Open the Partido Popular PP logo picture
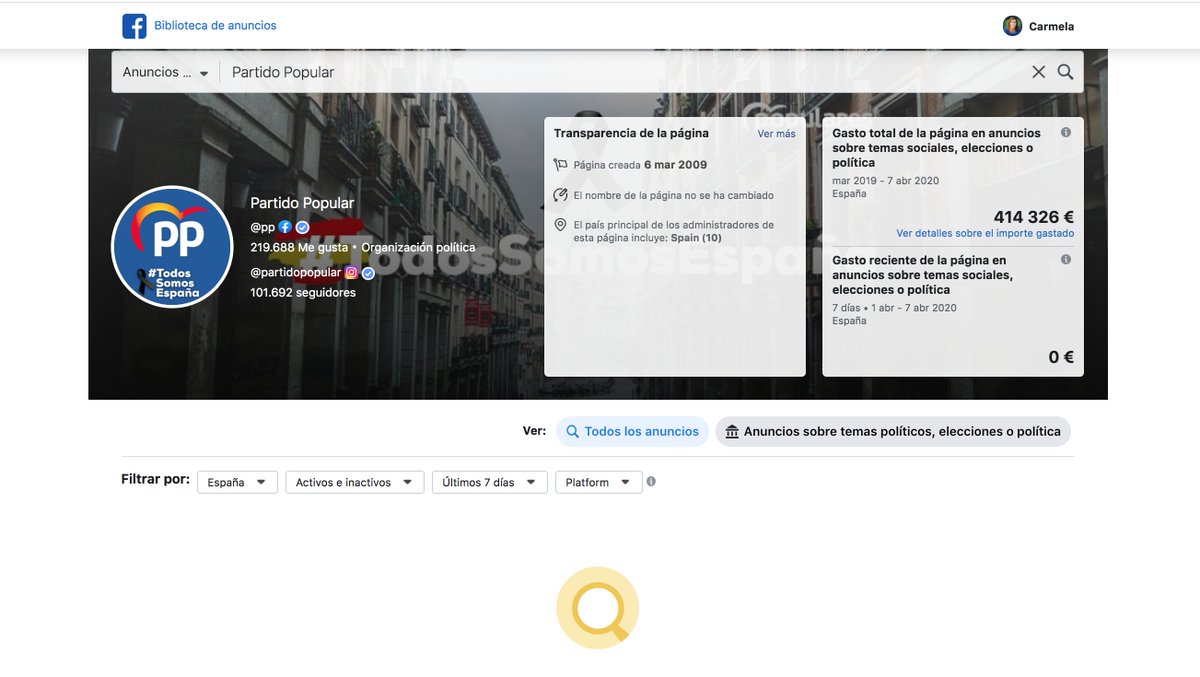The height and width of the screenshot is (677, 1200). [172, 247]
